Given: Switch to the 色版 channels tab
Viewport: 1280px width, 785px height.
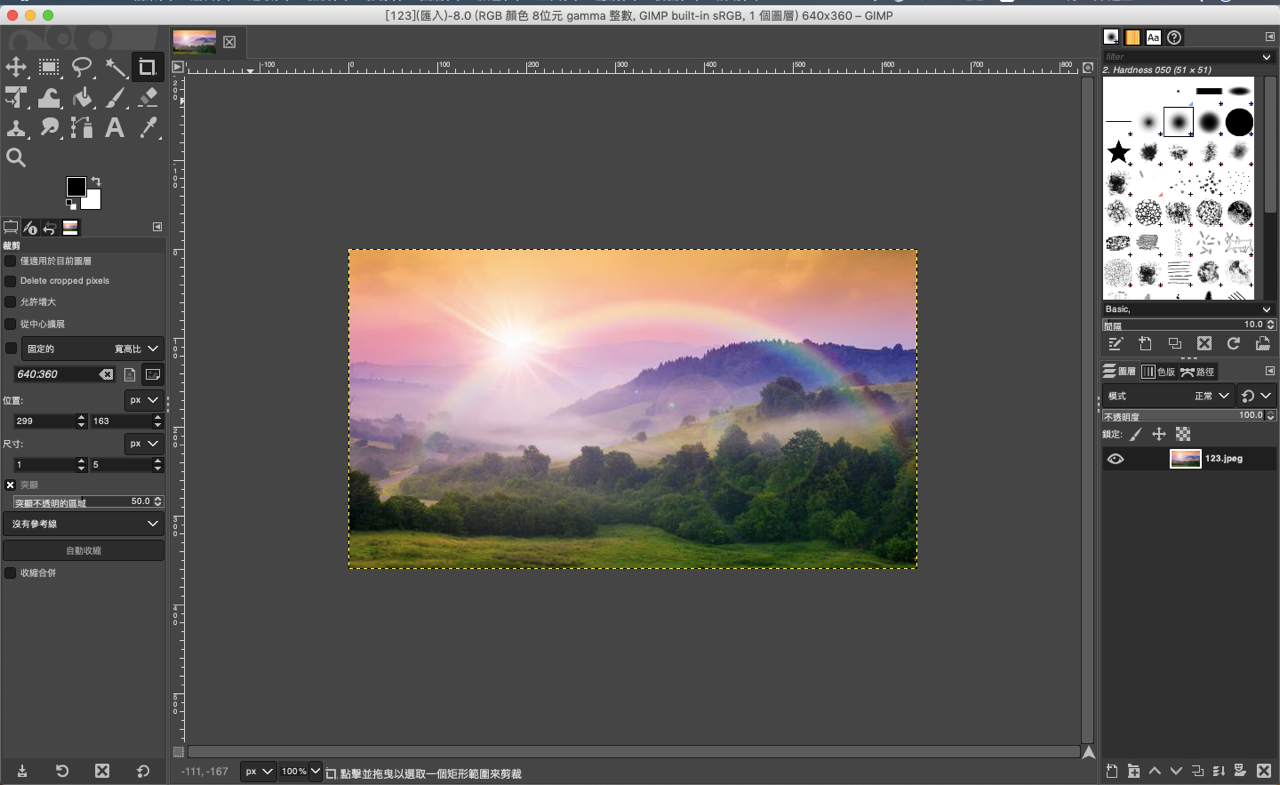Looking at the screenshot, I should [1159, 372].
